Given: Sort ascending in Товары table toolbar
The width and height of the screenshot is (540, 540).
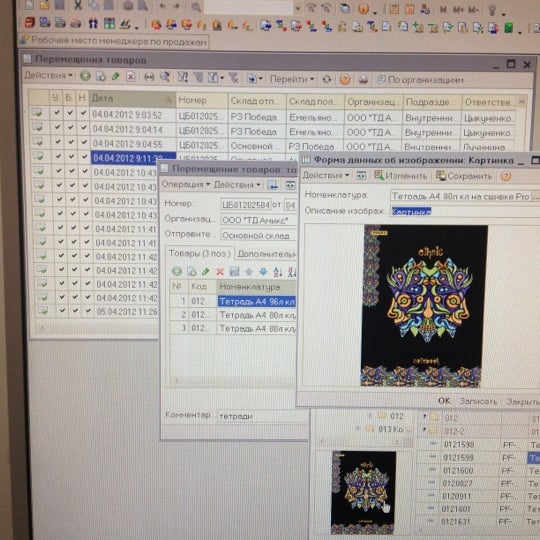Looking at the screenshot, I should tap(278, 272).
